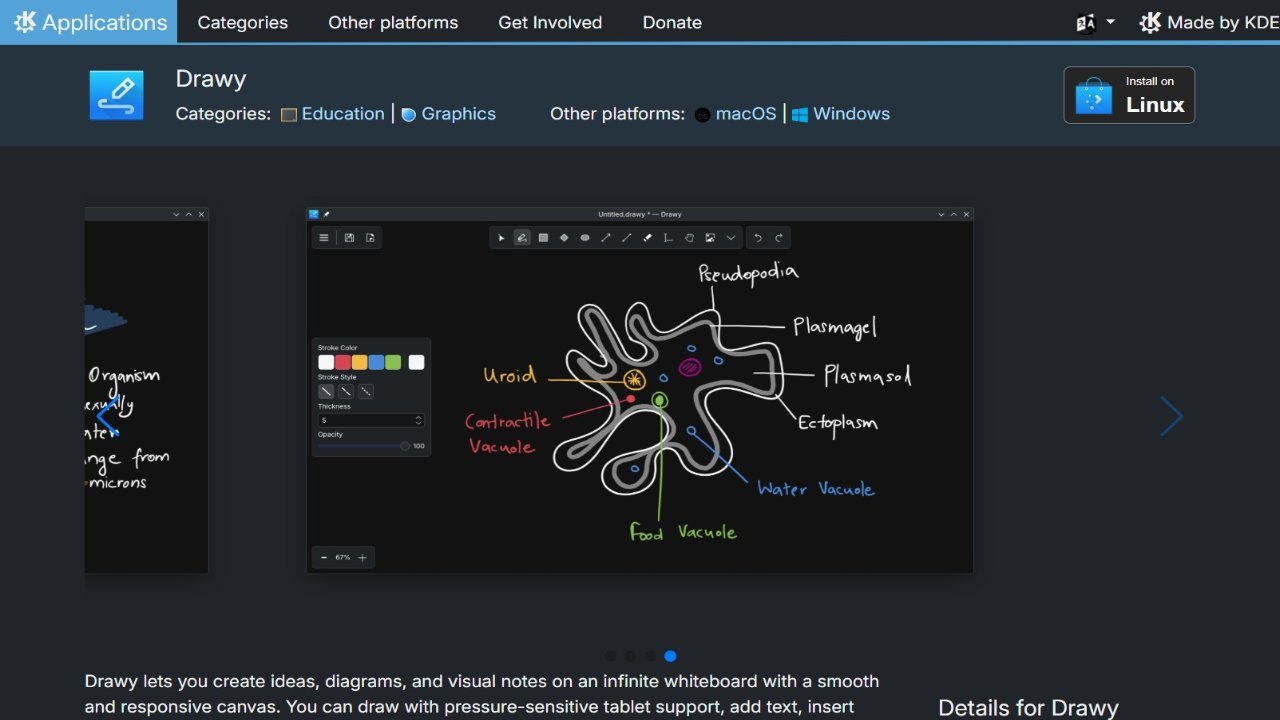Expand more tools chevron in Drawy toolbar

point(731,238)
